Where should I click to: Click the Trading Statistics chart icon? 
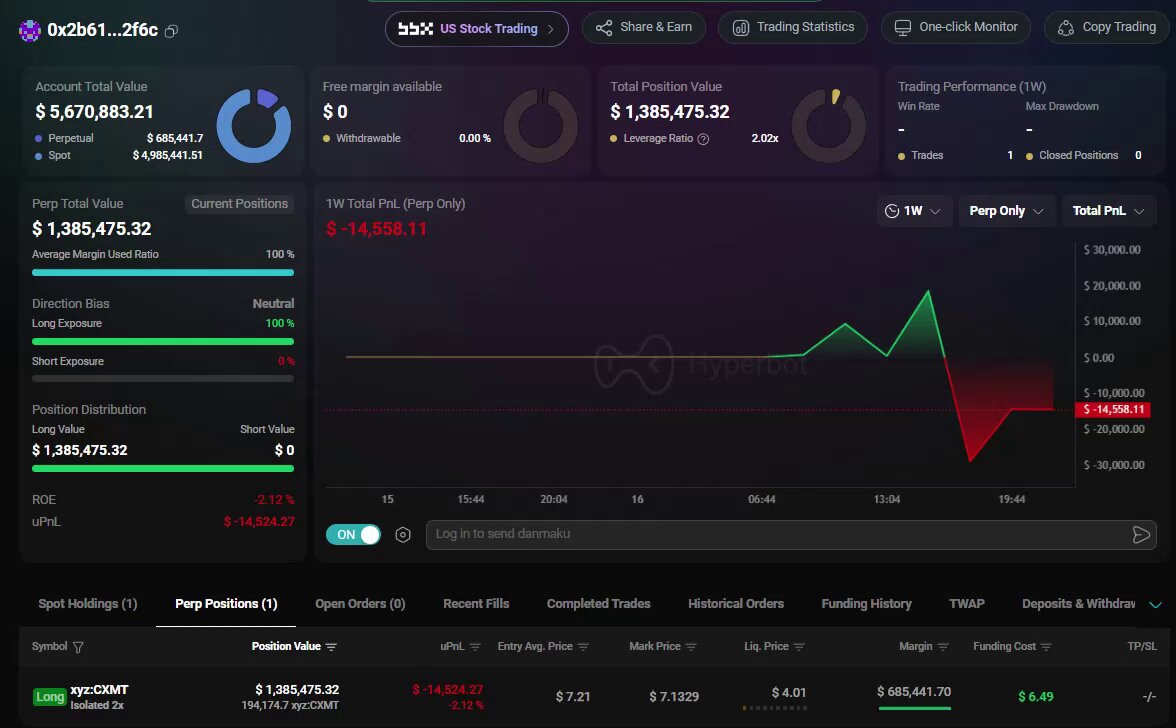740,28
